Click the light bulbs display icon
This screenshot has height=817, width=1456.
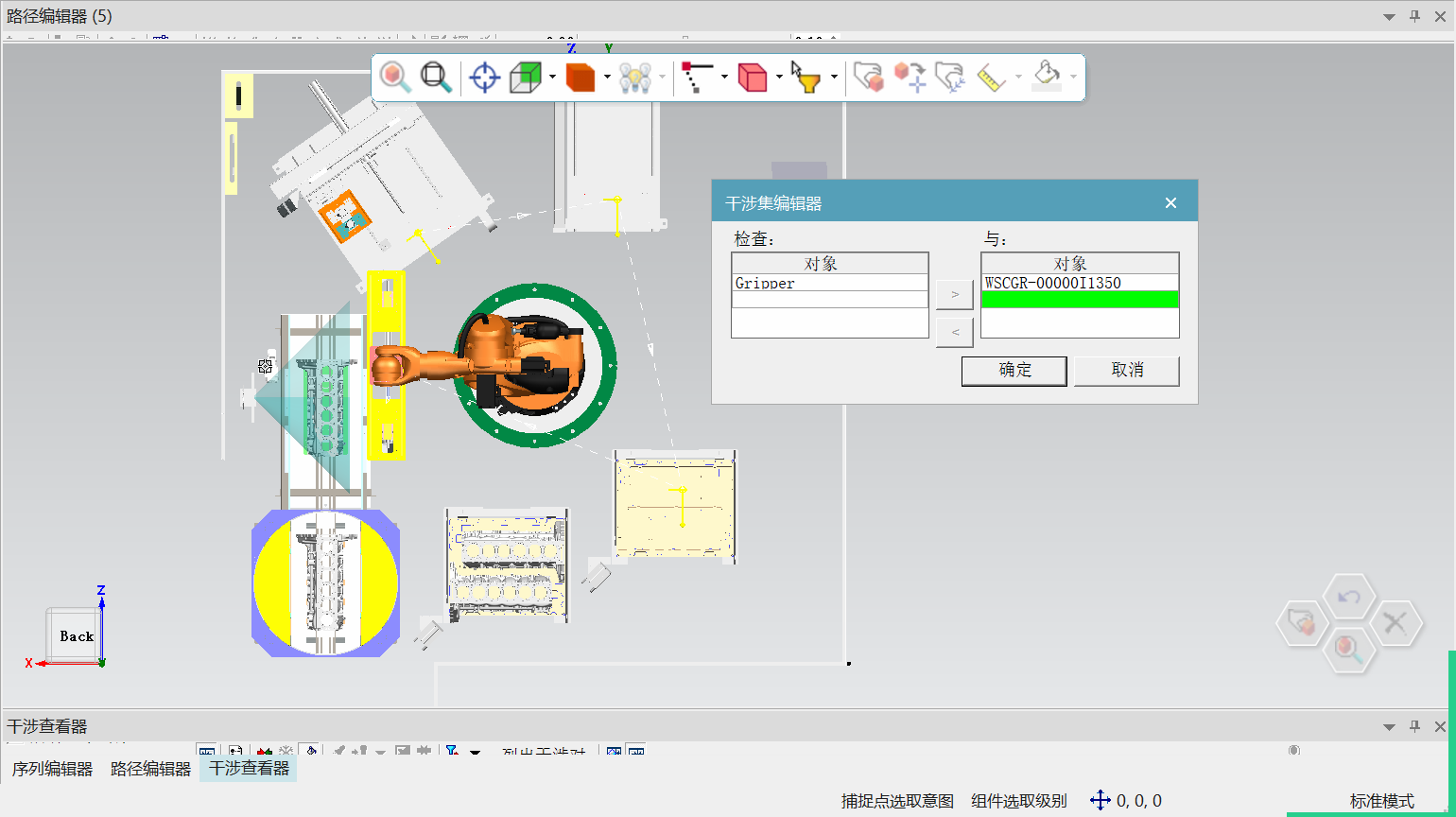(x=635, y=77)
